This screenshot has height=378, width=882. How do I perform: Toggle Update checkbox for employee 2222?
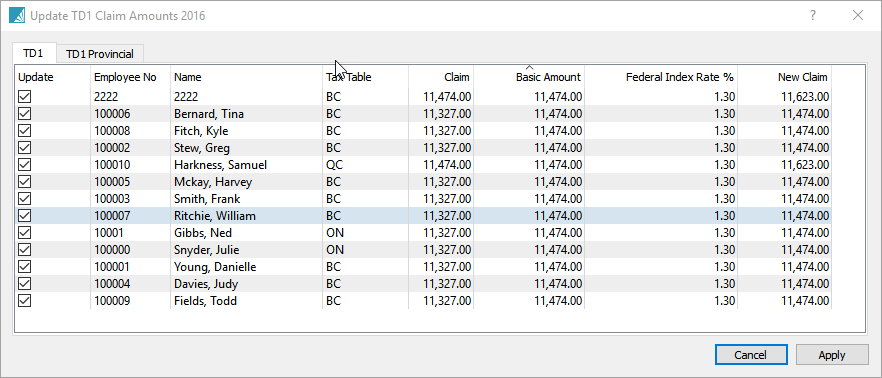pos(25,97)
